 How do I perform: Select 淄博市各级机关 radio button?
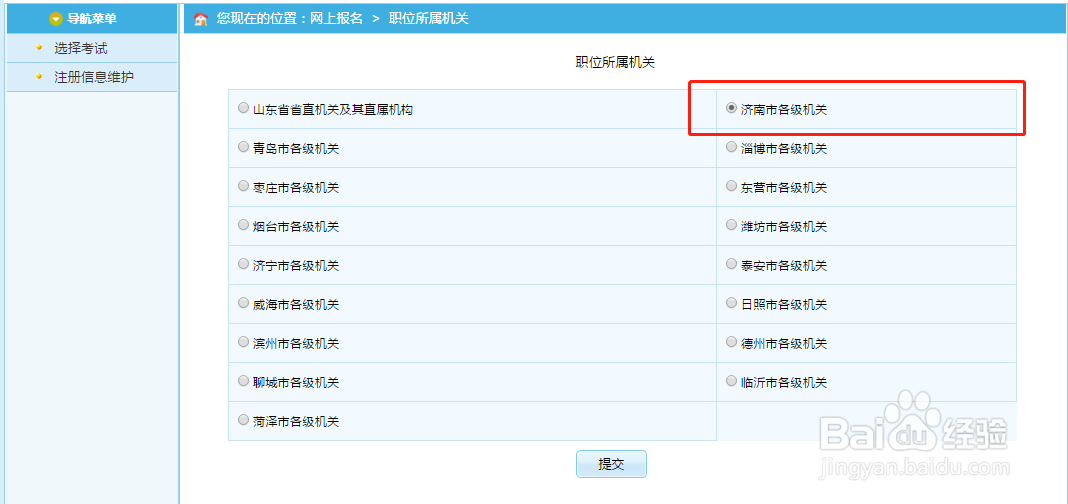tap(732, 146)
